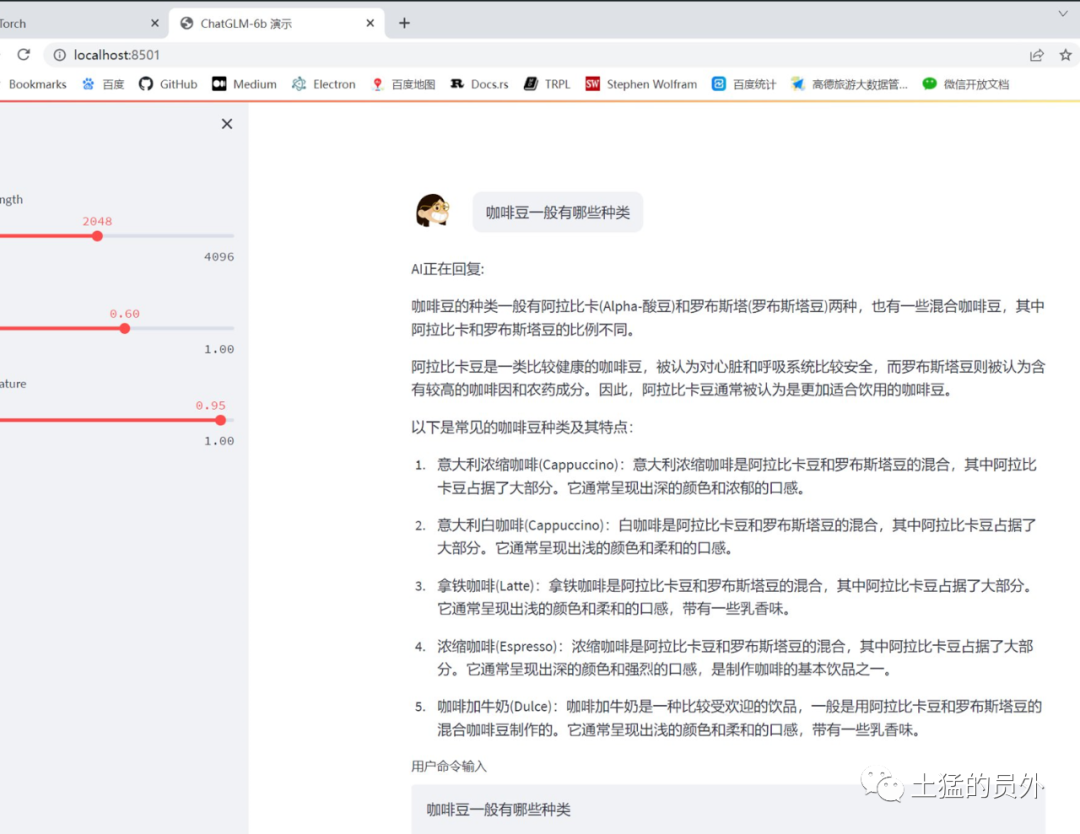Open the Medium bookmark
Image resolution: width=1080 pixels, height=834 pixels.
245,84
